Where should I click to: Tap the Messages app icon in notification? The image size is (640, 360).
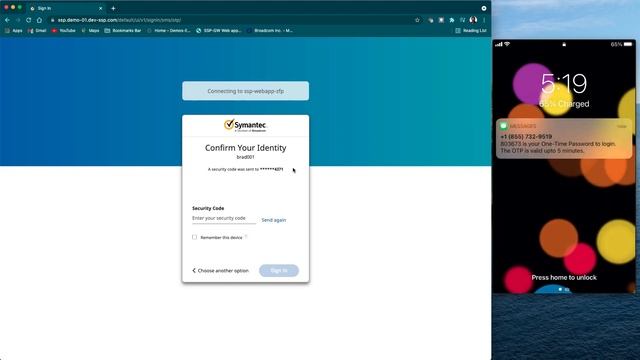click(x=503, y=126)
